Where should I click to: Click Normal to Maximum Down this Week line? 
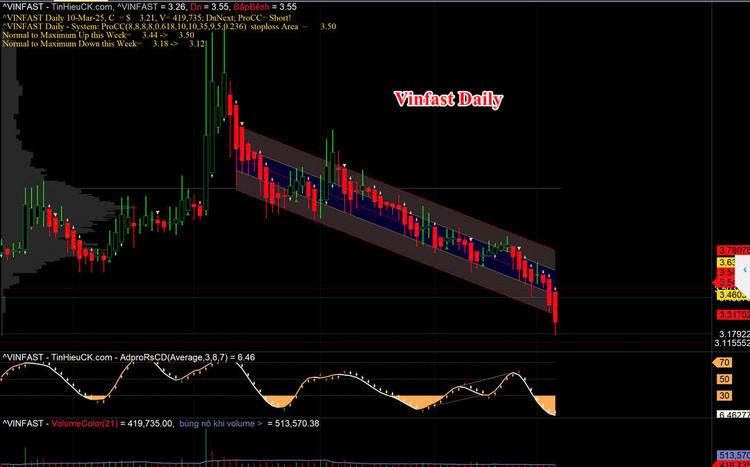pyautogui.click(x=103, y=44)
